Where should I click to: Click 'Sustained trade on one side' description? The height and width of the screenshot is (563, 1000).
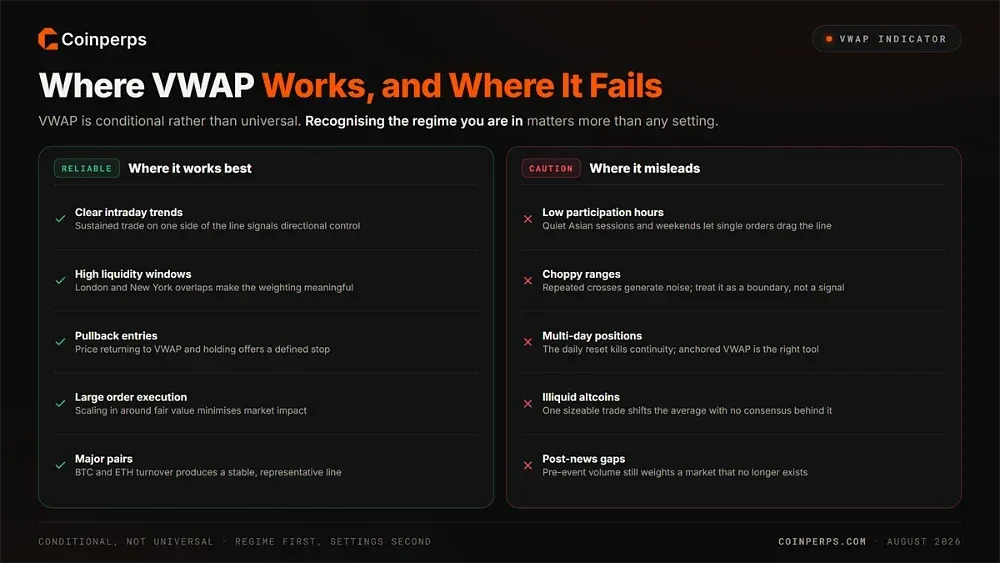(217, 226)
